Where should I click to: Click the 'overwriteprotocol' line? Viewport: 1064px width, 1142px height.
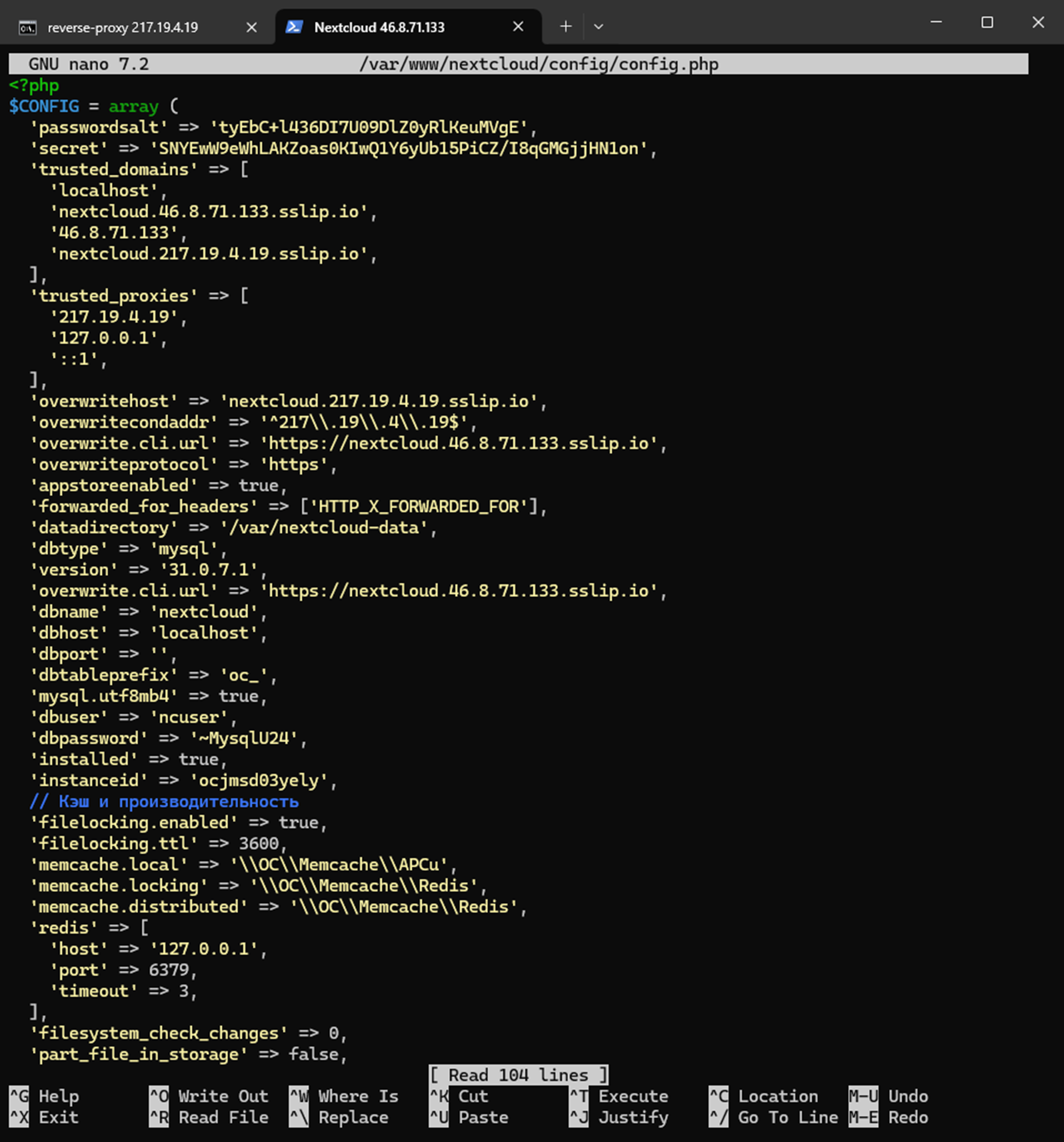[x=184, y=464]
